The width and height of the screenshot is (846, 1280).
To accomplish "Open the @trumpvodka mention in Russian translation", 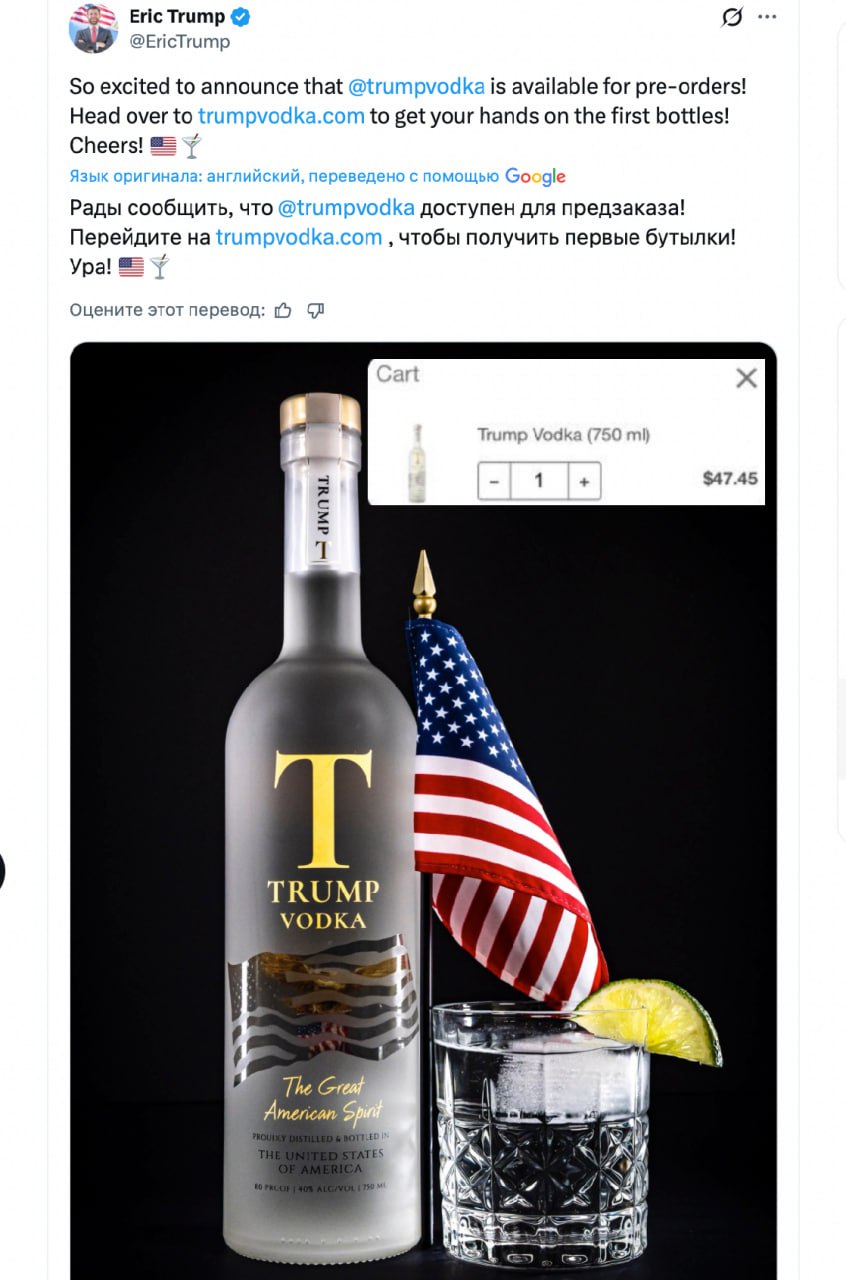I will click(346, 208).
